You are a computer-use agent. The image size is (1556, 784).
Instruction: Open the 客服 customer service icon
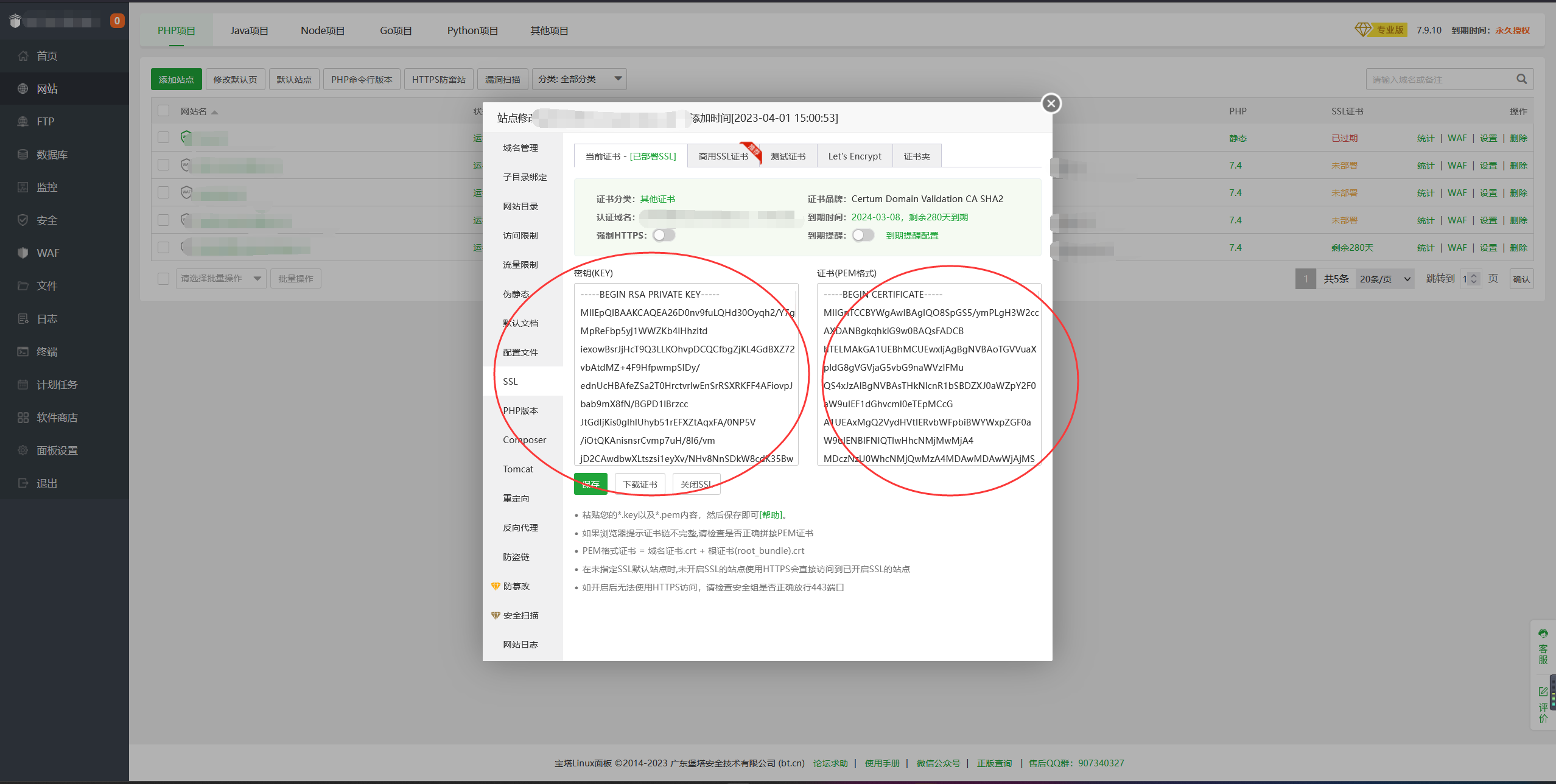click(x=1543, y=634)
